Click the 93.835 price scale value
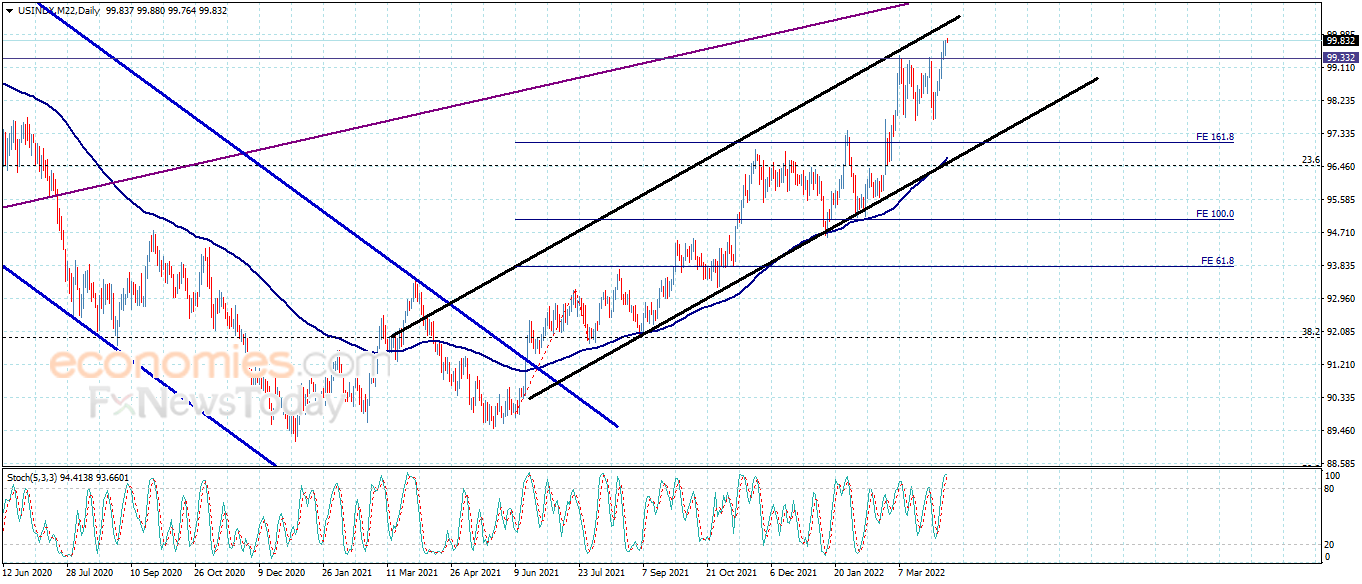 [1341, 266]
